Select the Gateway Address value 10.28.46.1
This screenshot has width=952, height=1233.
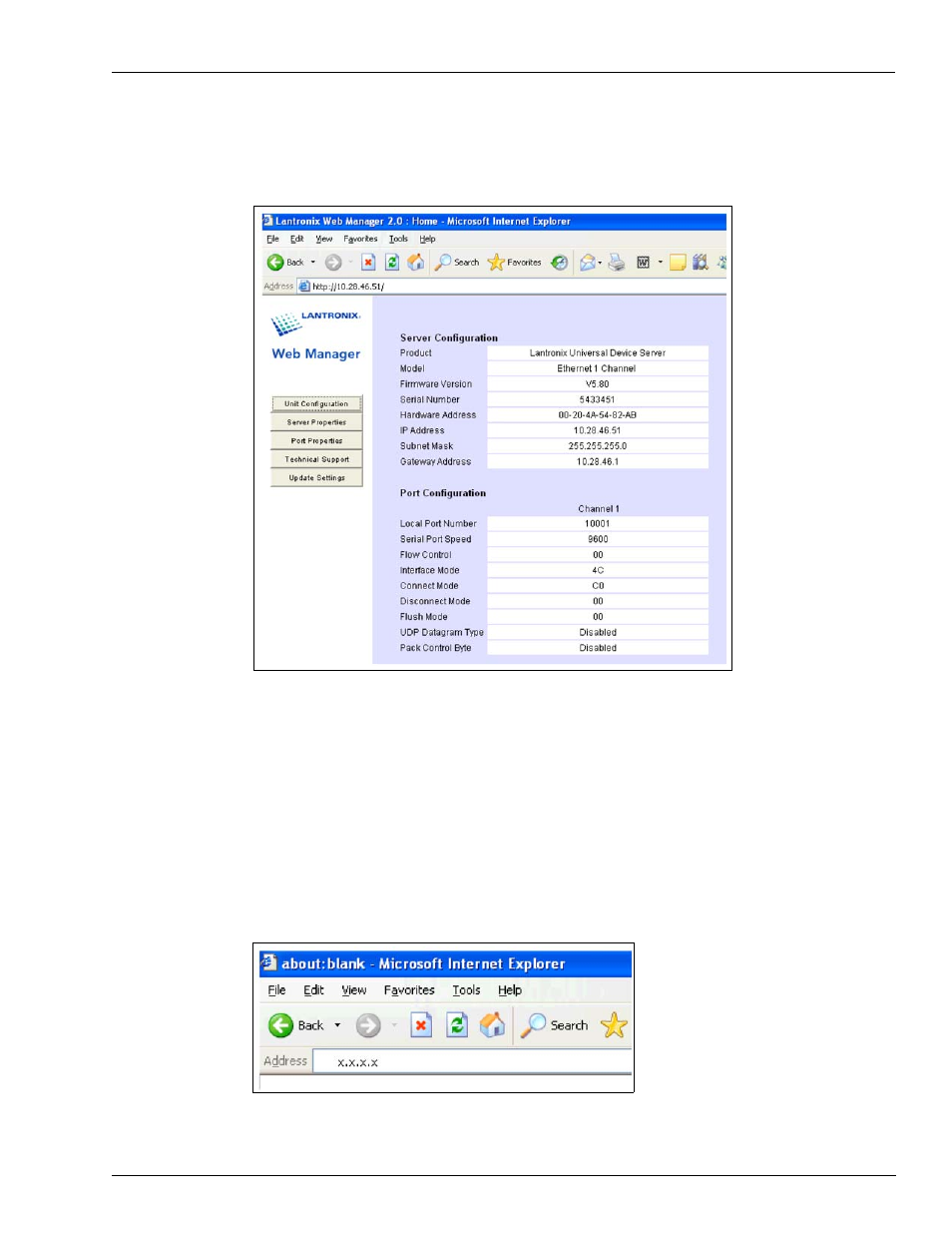point(598,462)
